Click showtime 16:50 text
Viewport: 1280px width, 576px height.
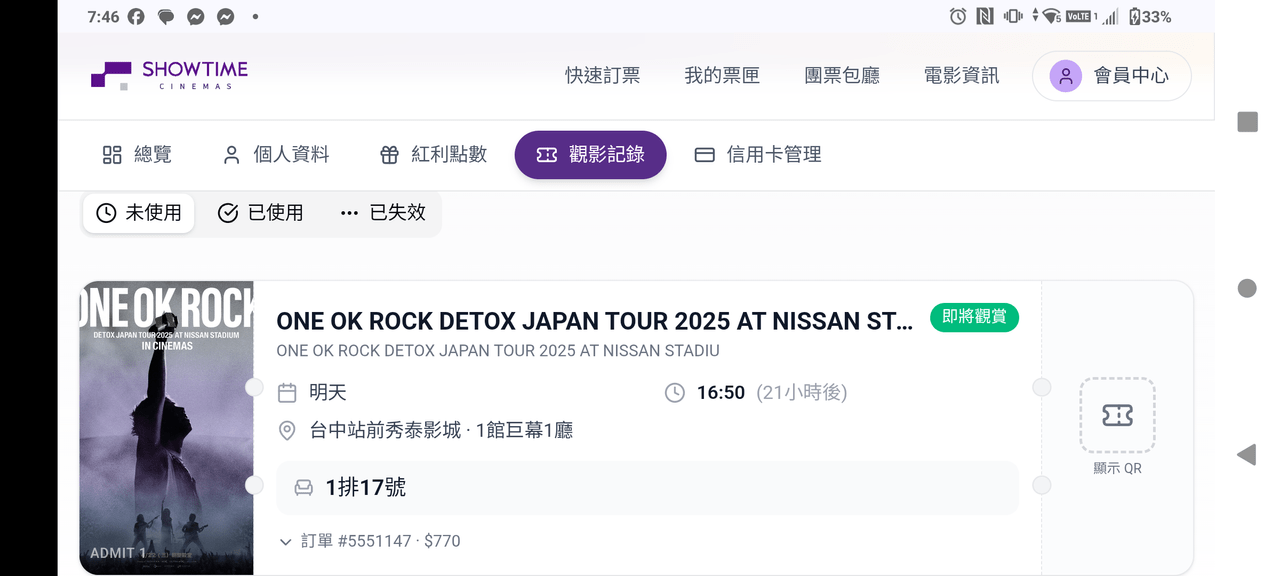pos(721,393)
